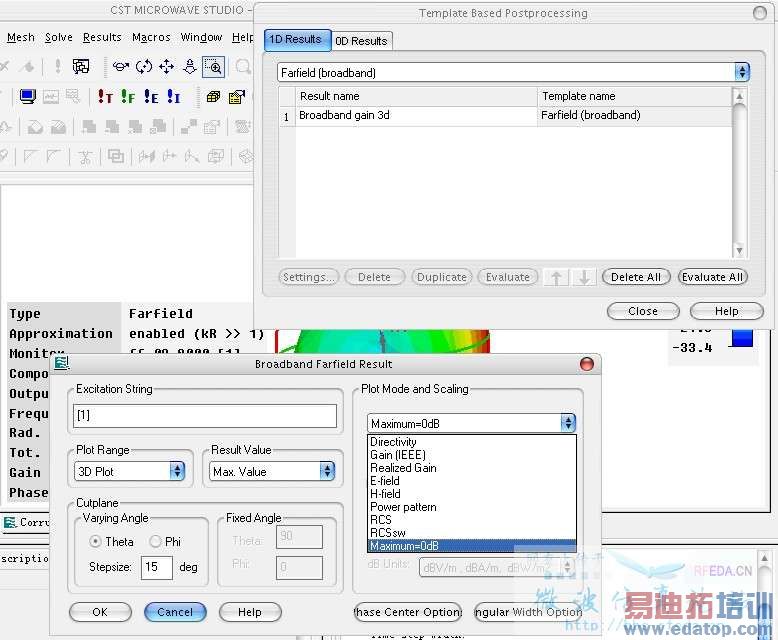Start the Eigenmode solver (blue E icon)
This screenshot has width=778, height=640.
(x=151, y=96)
